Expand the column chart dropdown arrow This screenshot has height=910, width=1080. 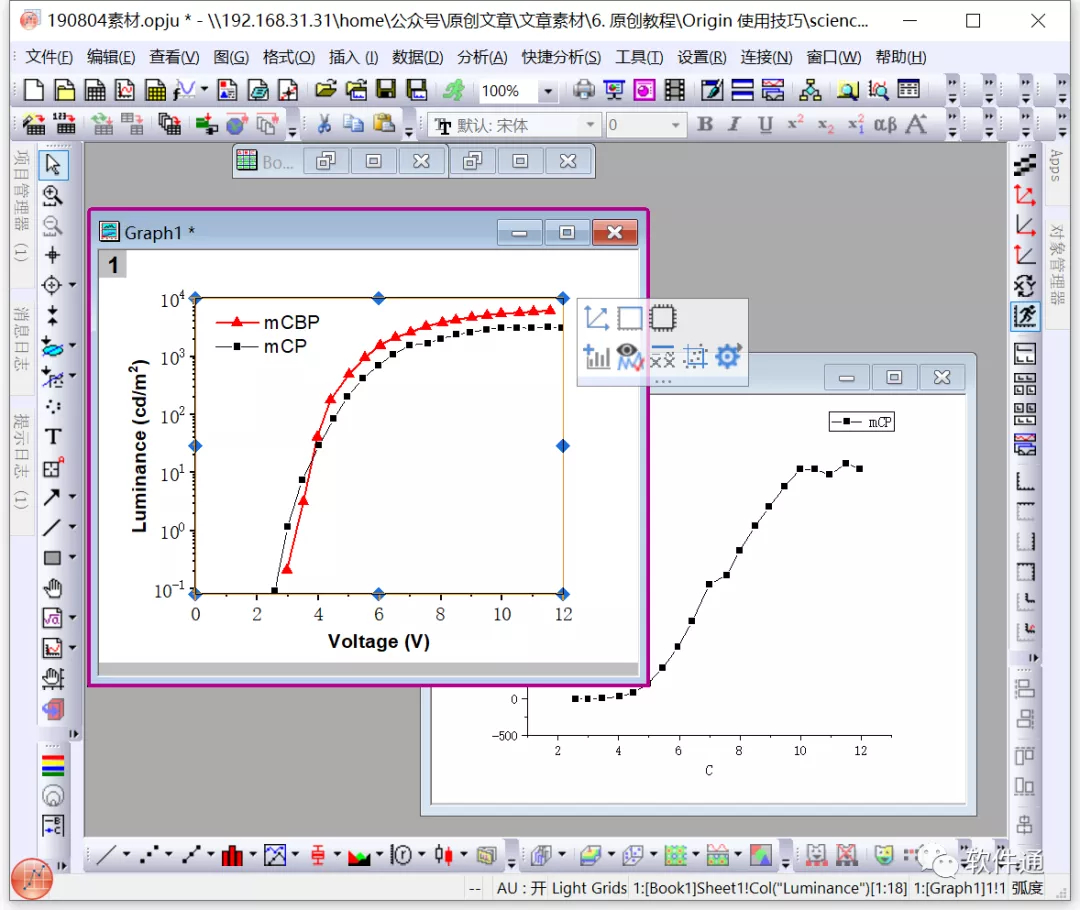point(252,855)
